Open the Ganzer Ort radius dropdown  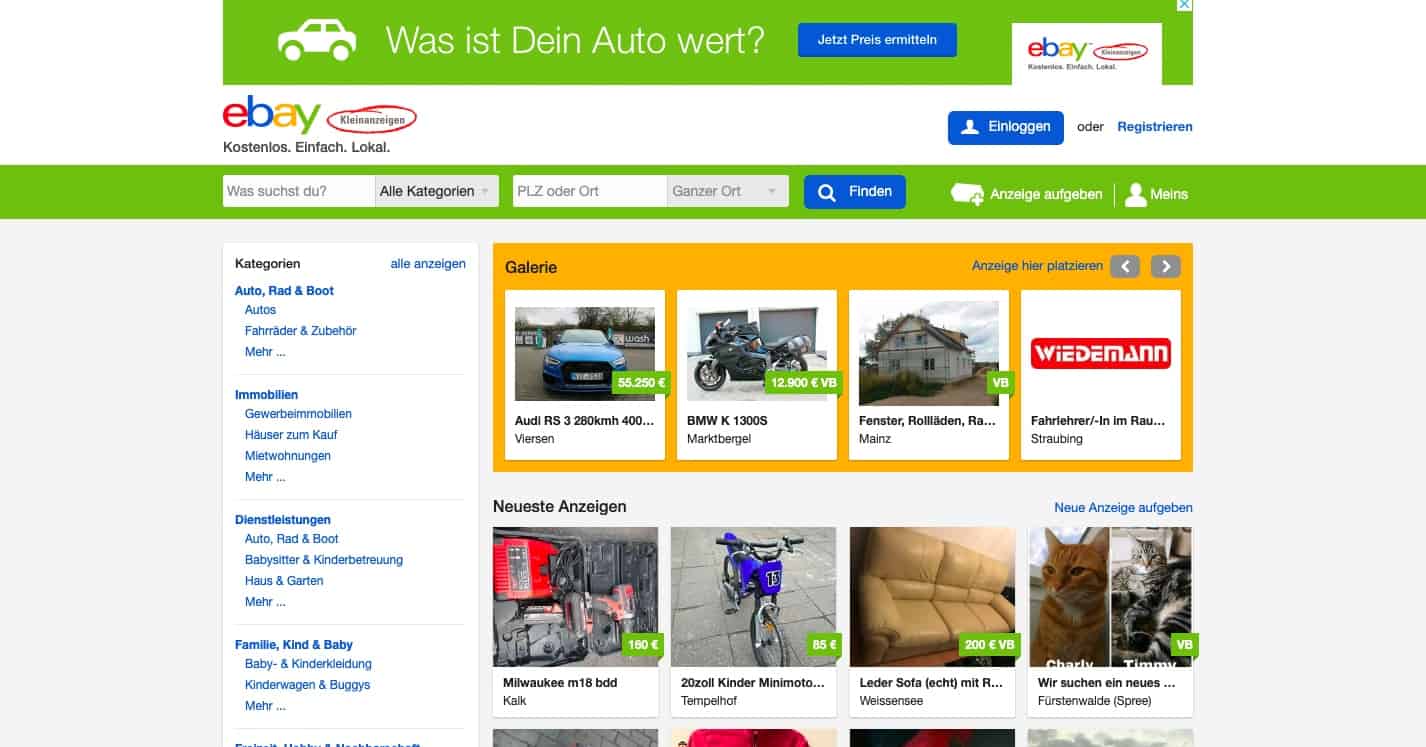pos(727,191)
